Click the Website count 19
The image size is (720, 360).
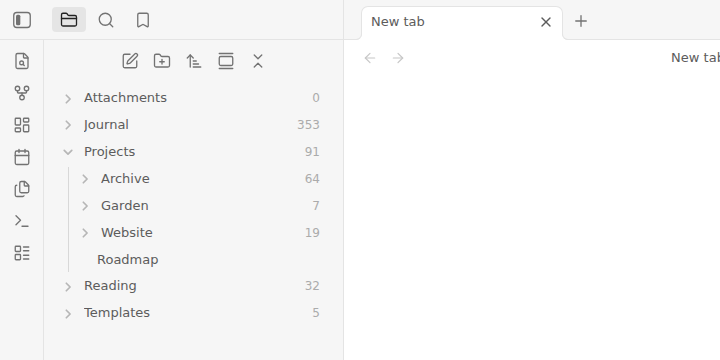(312, 233)
